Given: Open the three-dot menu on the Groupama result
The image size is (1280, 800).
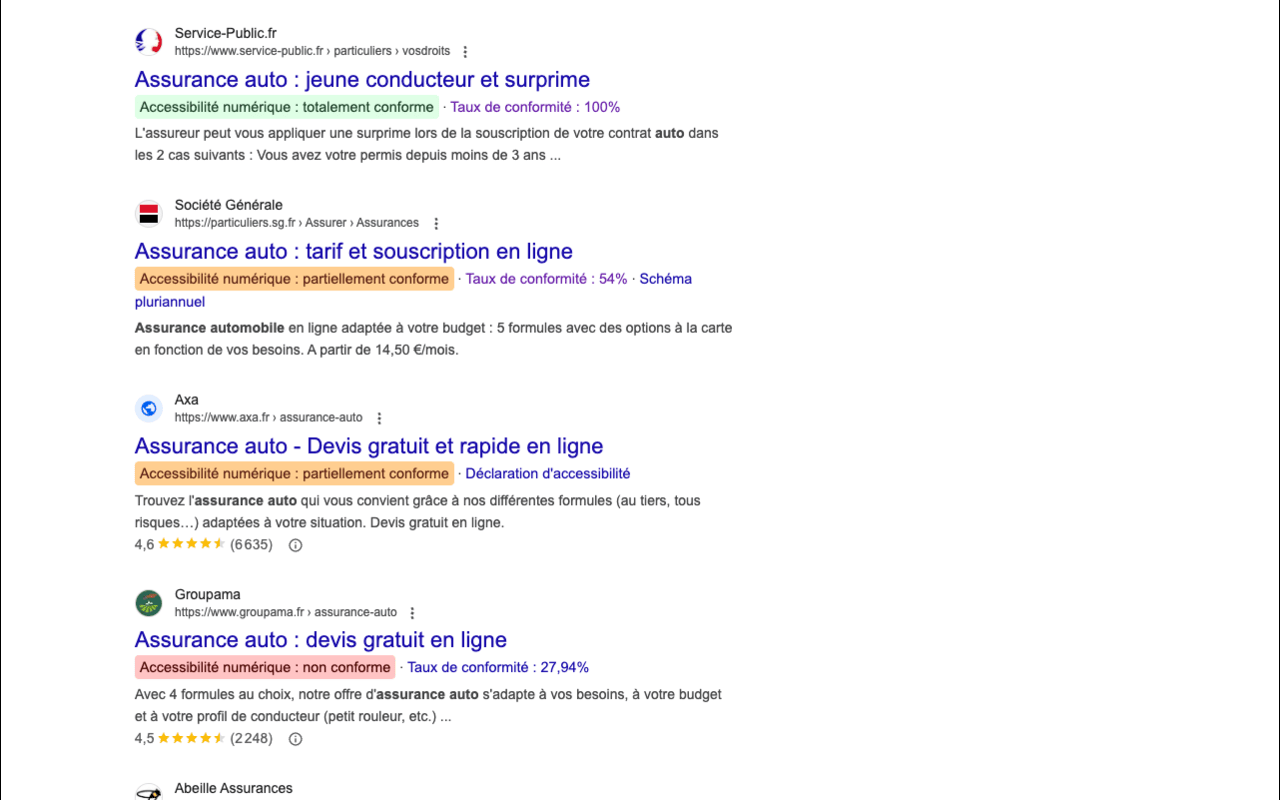Looking at the screenshot, I should point(412,612).
